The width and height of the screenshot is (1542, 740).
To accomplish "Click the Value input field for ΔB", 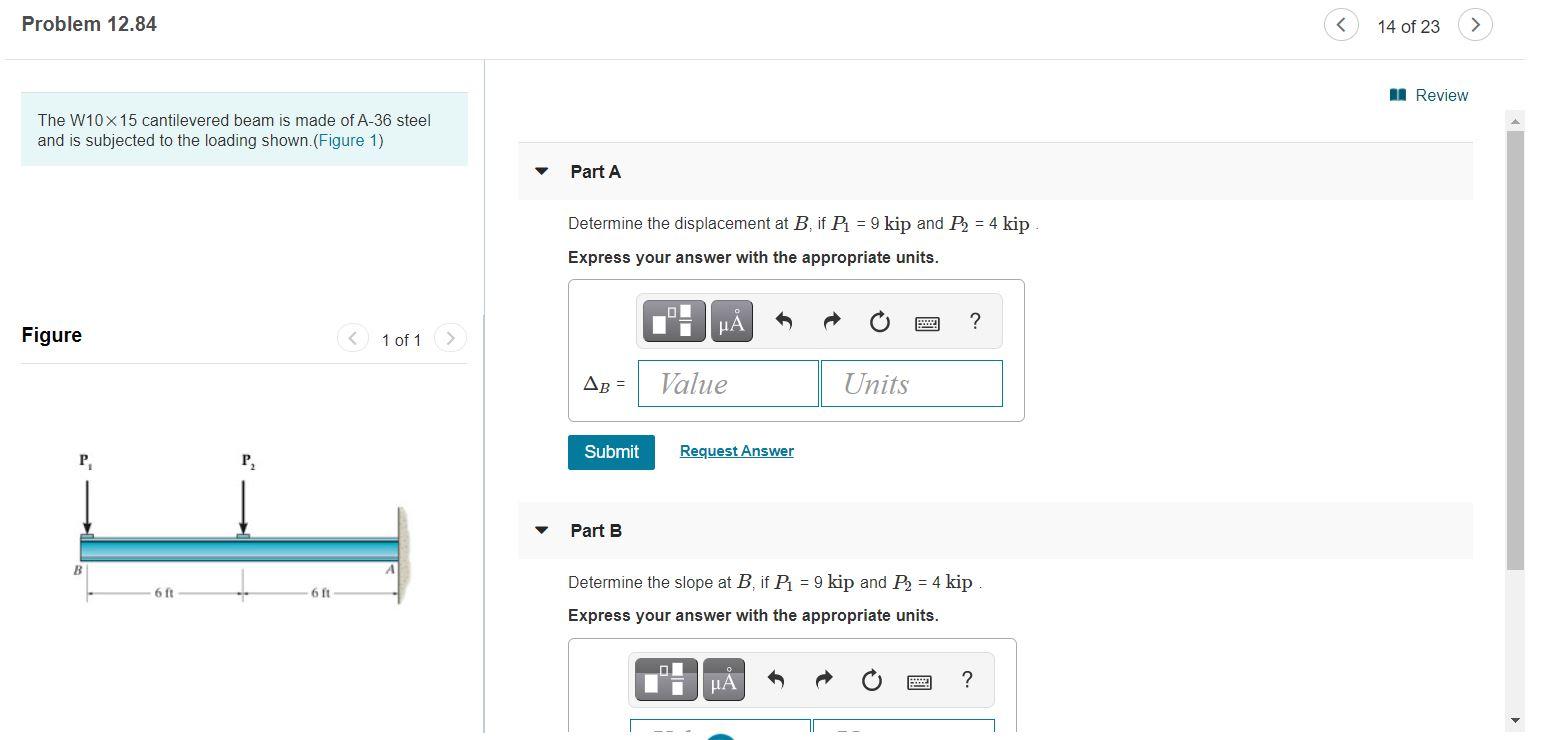I will click(727, 383).
